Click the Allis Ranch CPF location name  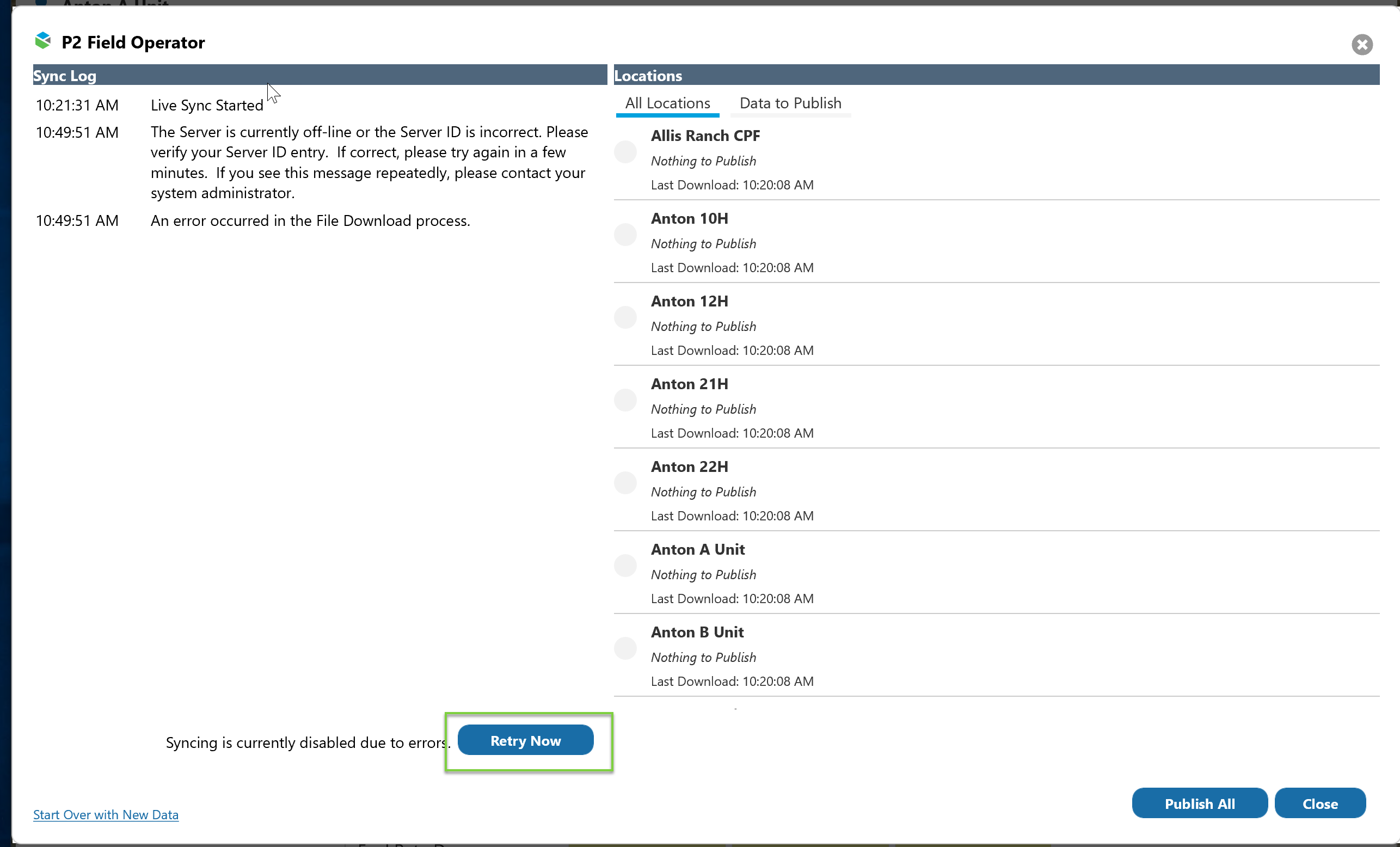point(705,136)
